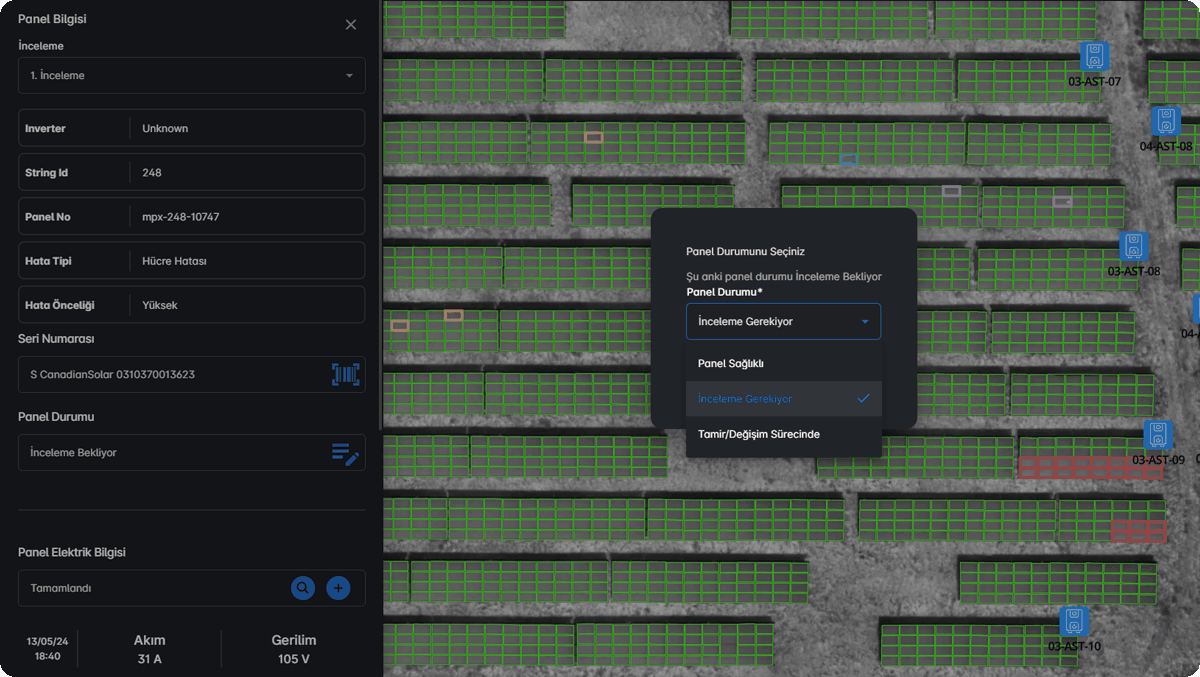
Task: Click the red highlighted panel group near 03-AST-09
Action: point(1088,467)
